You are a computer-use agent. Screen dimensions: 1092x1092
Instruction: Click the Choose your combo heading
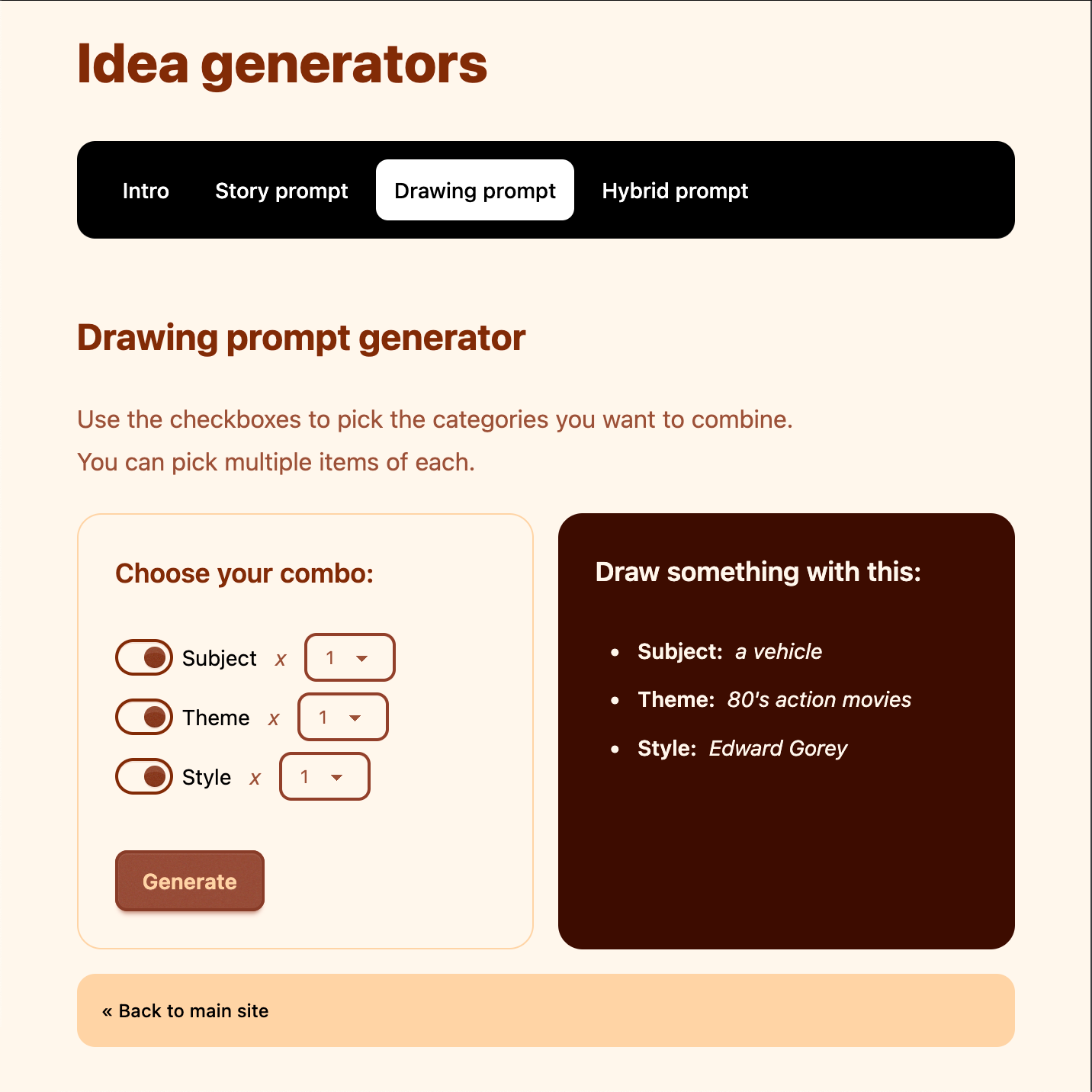click(x=244, y=573)
